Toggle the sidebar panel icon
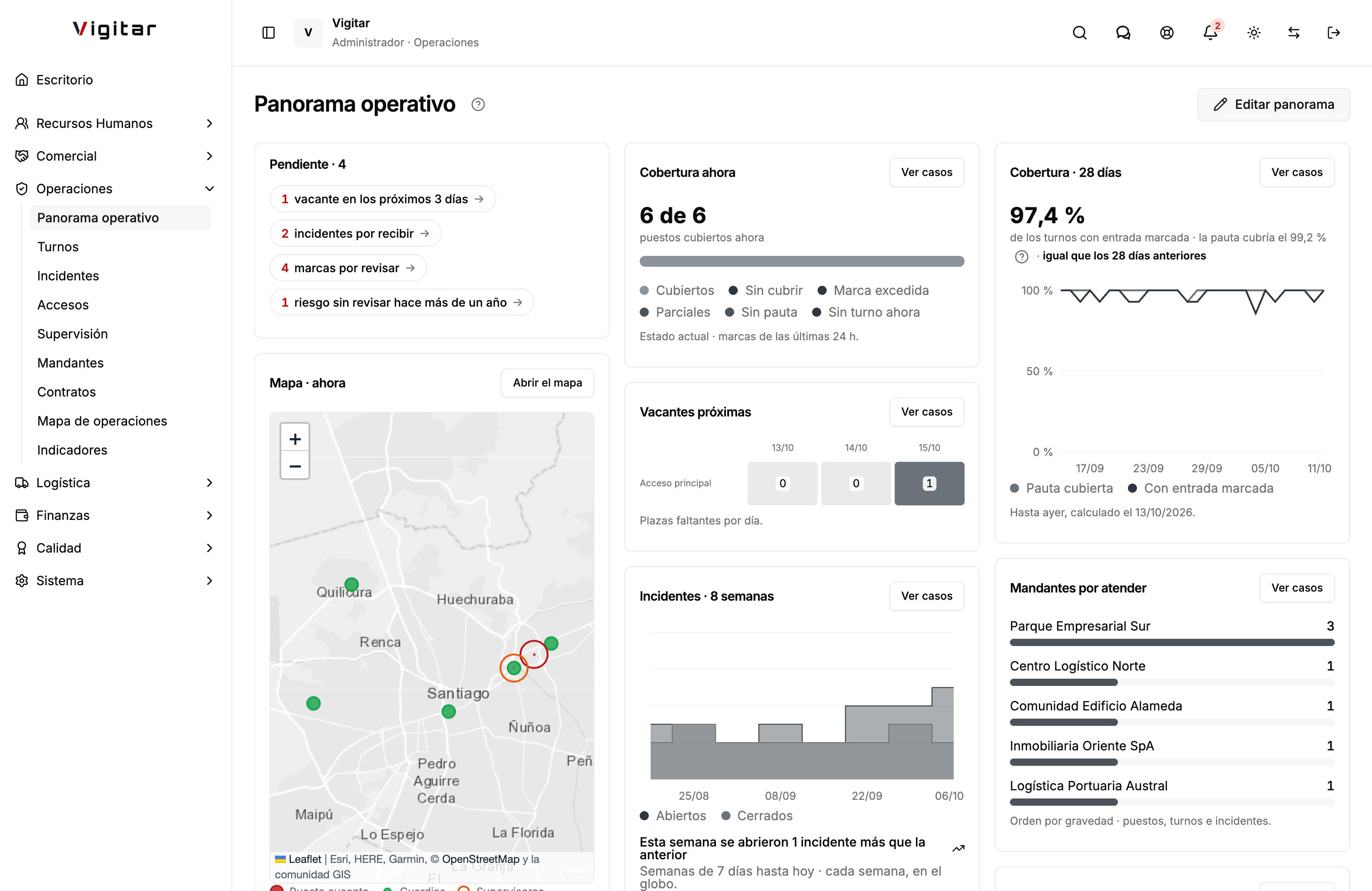This screenshot has height=891, width=1372. point(269,33)
